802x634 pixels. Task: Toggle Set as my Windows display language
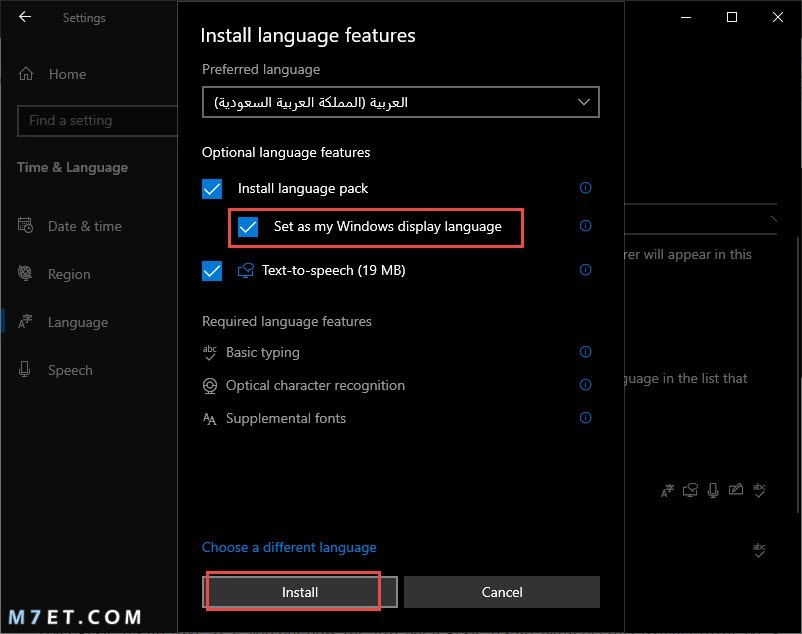[x=248, y=227]
